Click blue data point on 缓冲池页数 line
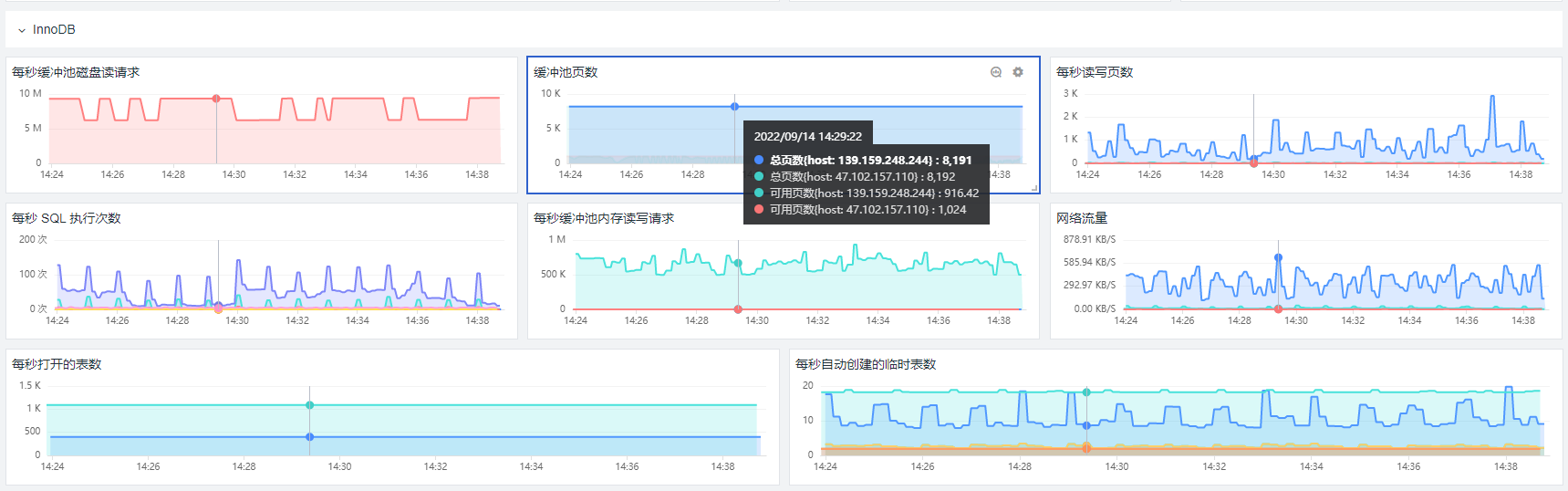The image size is (1568, 491). (734, 107)
